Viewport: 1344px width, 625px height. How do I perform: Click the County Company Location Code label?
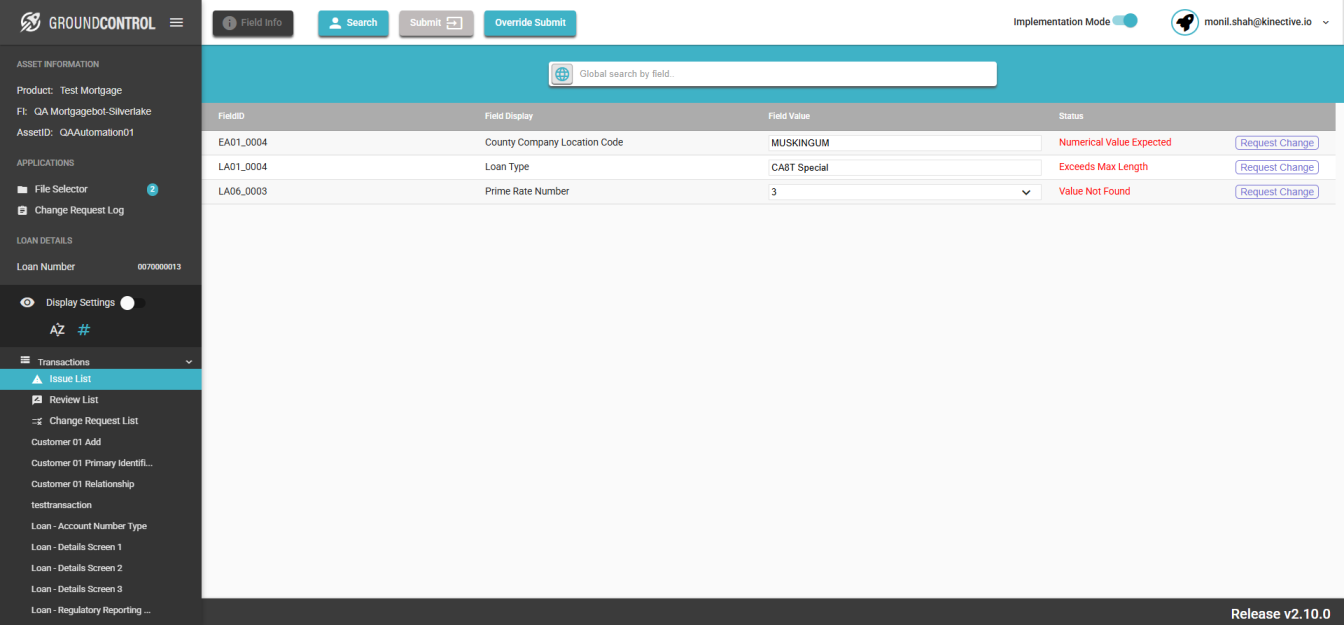554,142
